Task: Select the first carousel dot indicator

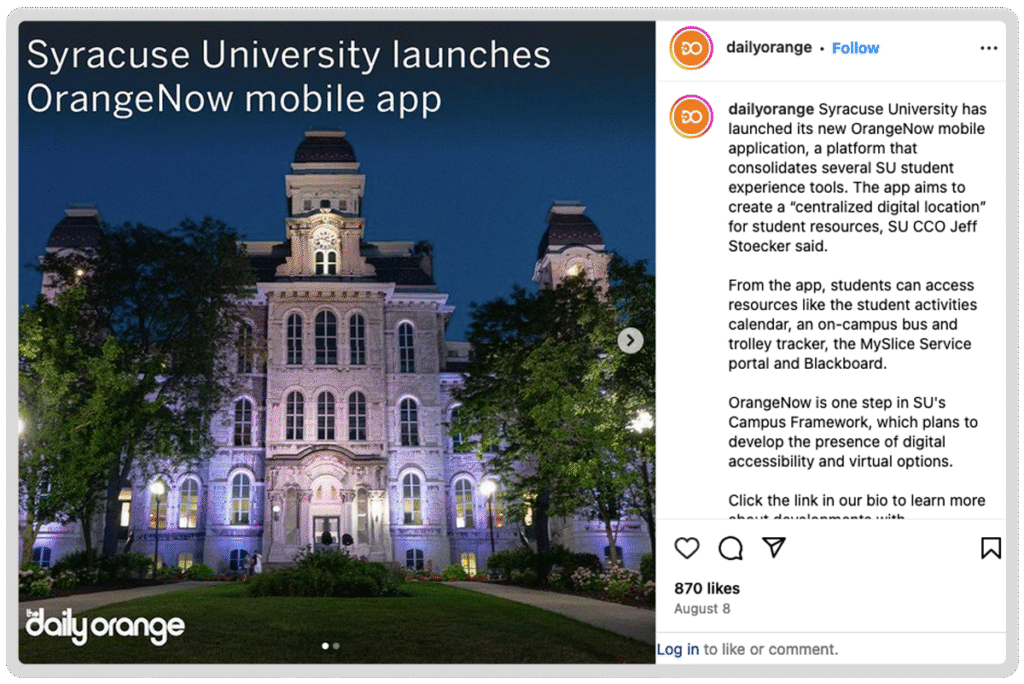Action: (x=325, y=645)
